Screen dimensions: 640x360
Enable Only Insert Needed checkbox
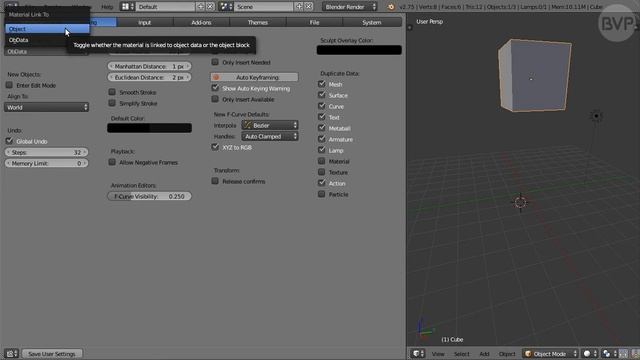(x=215, y=62)
